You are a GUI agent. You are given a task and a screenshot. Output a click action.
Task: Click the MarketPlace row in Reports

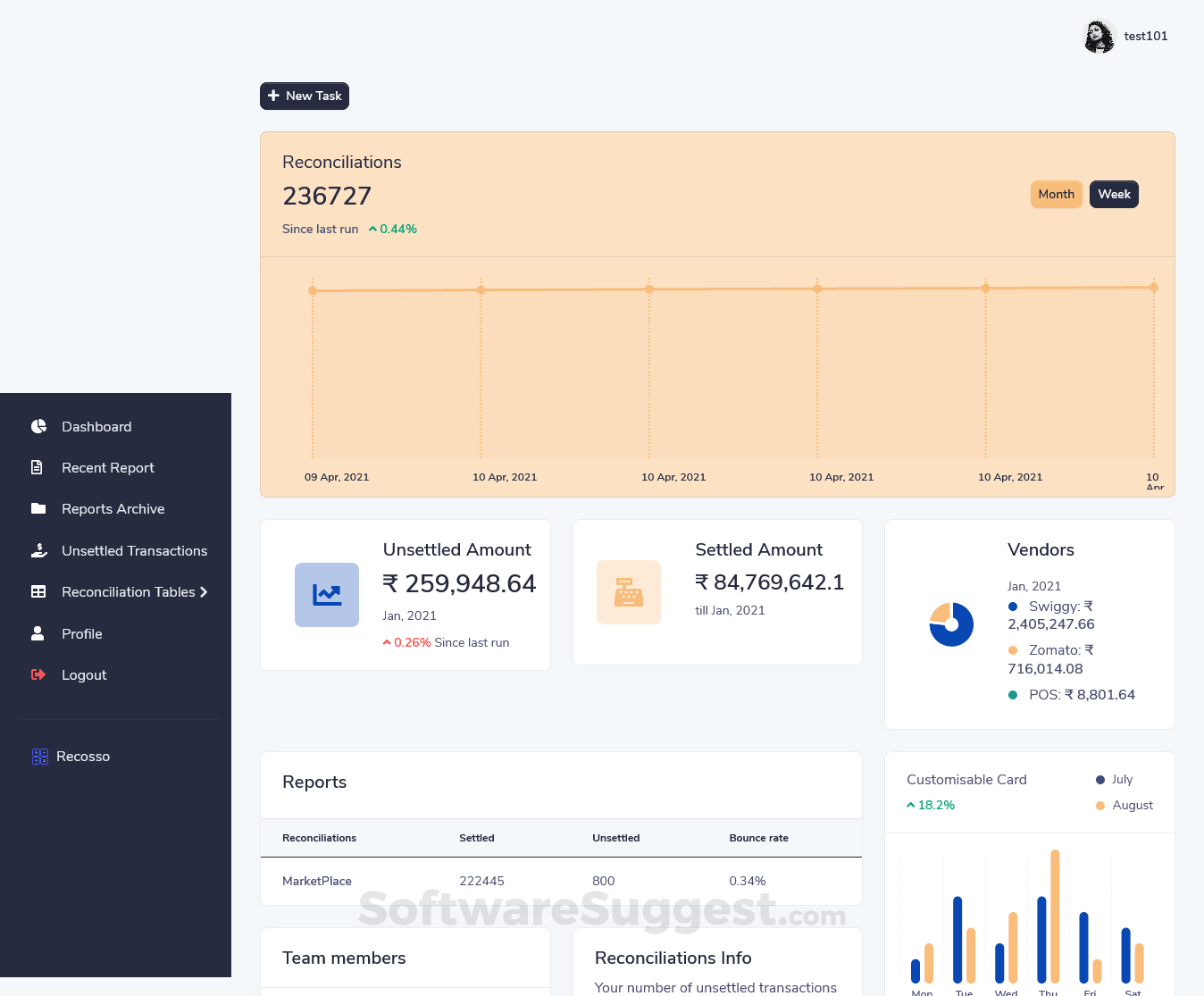point(317,882)
